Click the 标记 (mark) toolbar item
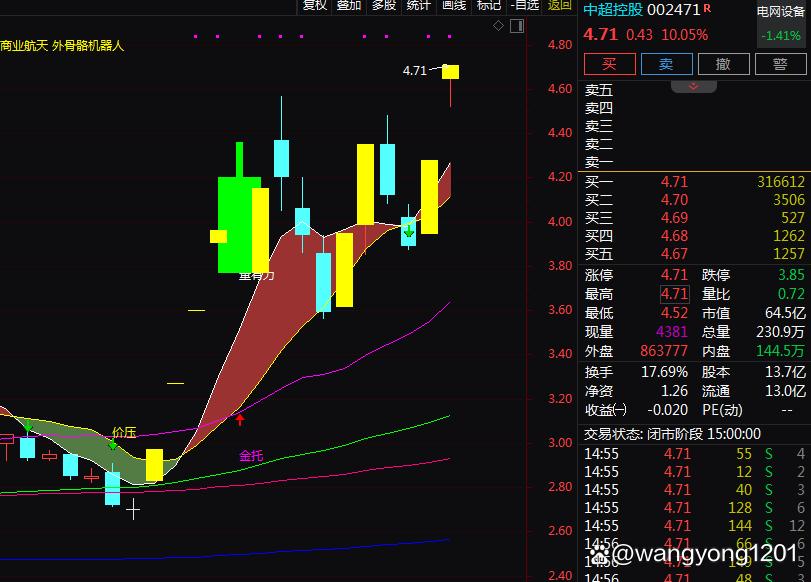Image resolution: width=811 pixels, height=582 pixels. click(x=489, y=6)
